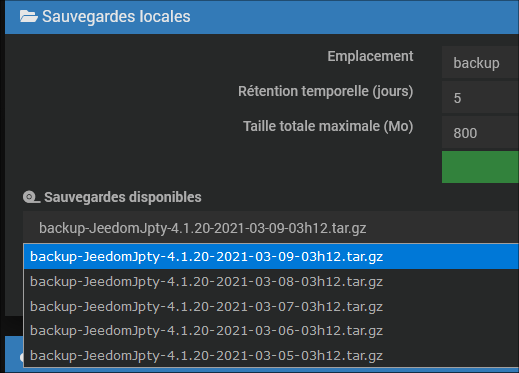Open the Sauvegardes disponibles backup dropdown
Image resolution: width=519 pixels, height=373 pixels.
click(x=271, y=228)
